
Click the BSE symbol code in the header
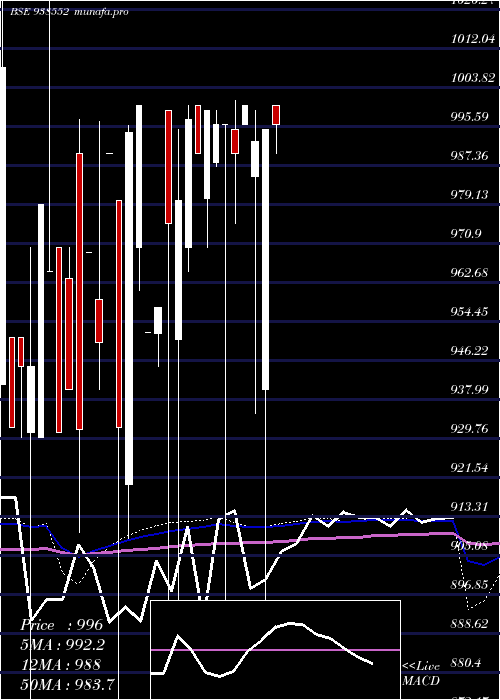click(39, 12)
